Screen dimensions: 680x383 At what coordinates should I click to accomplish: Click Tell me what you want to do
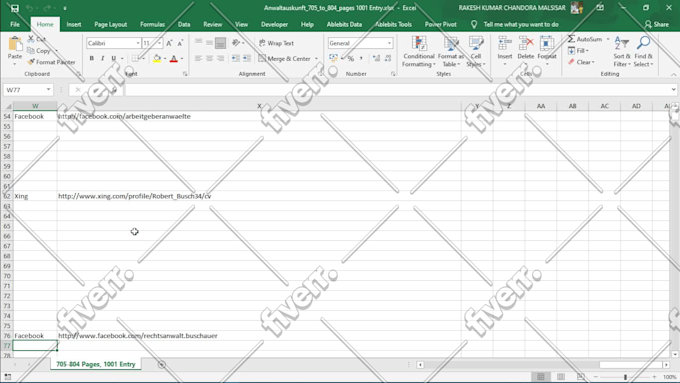pos(521,24)
